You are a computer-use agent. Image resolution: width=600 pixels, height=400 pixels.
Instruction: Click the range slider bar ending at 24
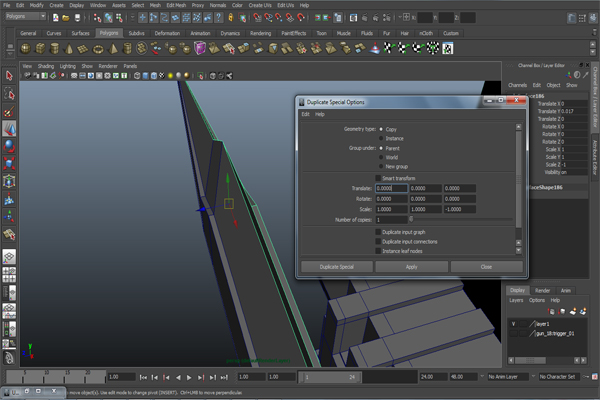point(330,377)
